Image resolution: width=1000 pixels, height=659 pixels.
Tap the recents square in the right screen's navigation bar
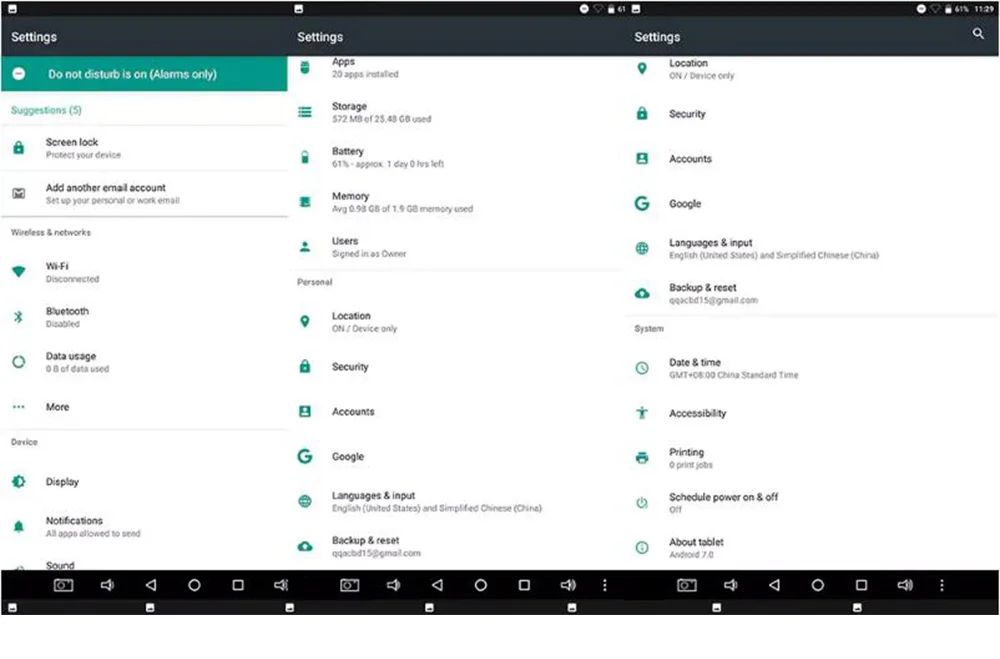pos(862,585)
